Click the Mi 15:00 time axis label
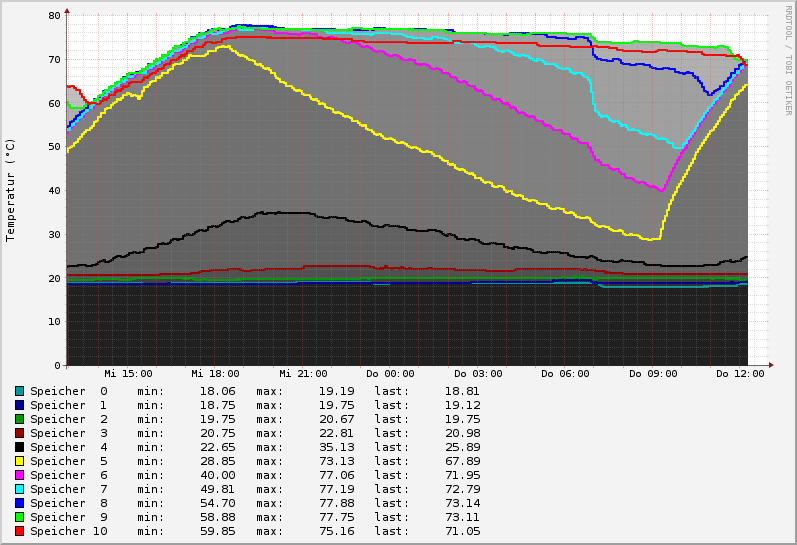 (128, 374)
